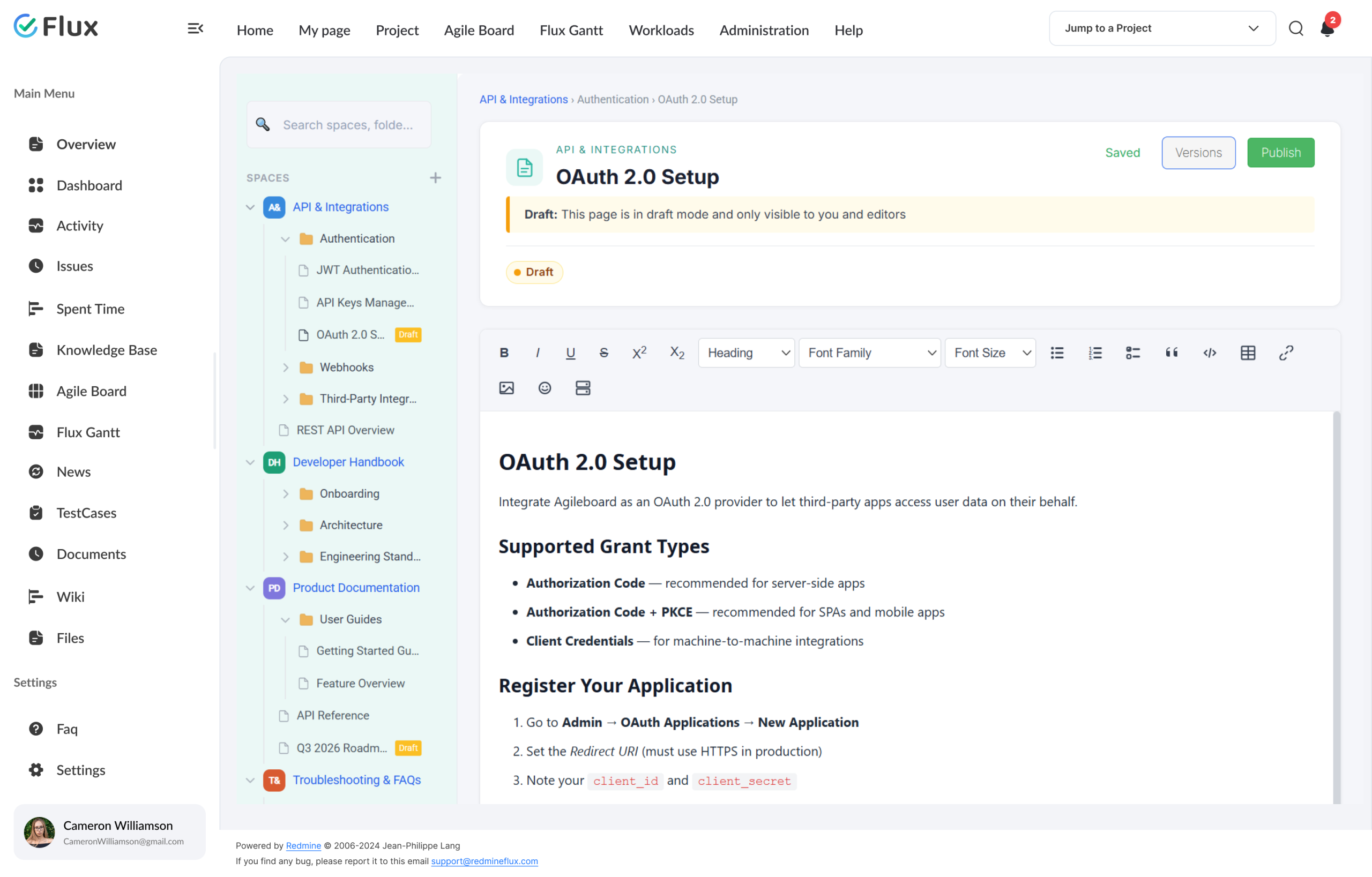Go to Knowledge Base in the main menu

click(106, 350)
